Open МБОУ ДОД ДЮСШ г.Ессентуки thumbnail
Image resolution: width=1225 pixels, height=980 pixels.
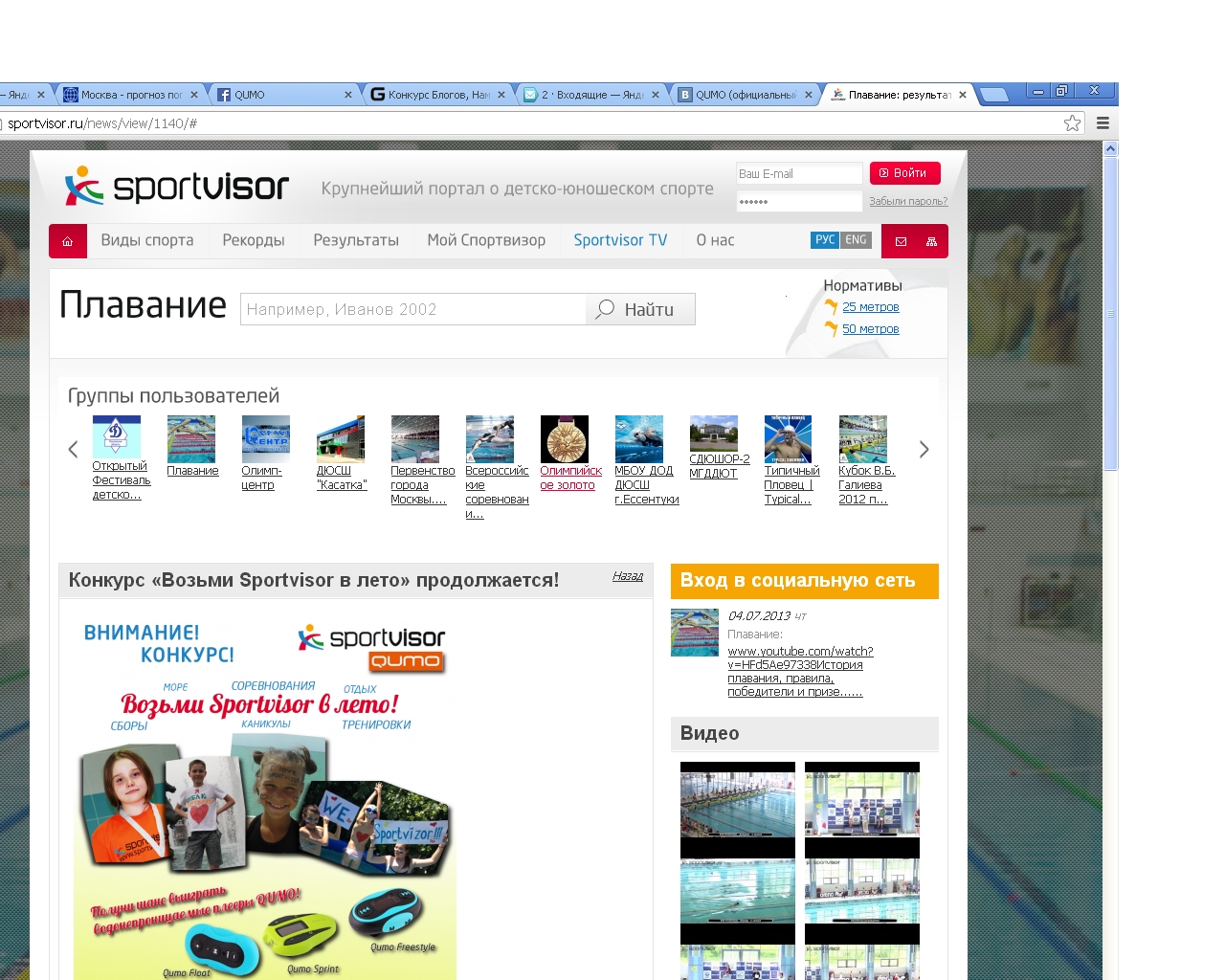(x=639, y=439)
